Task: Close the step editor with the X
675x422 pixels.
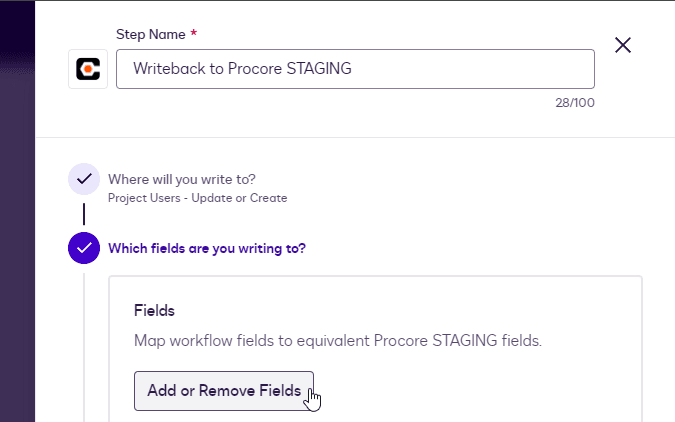Action: [x=623, y=45]
